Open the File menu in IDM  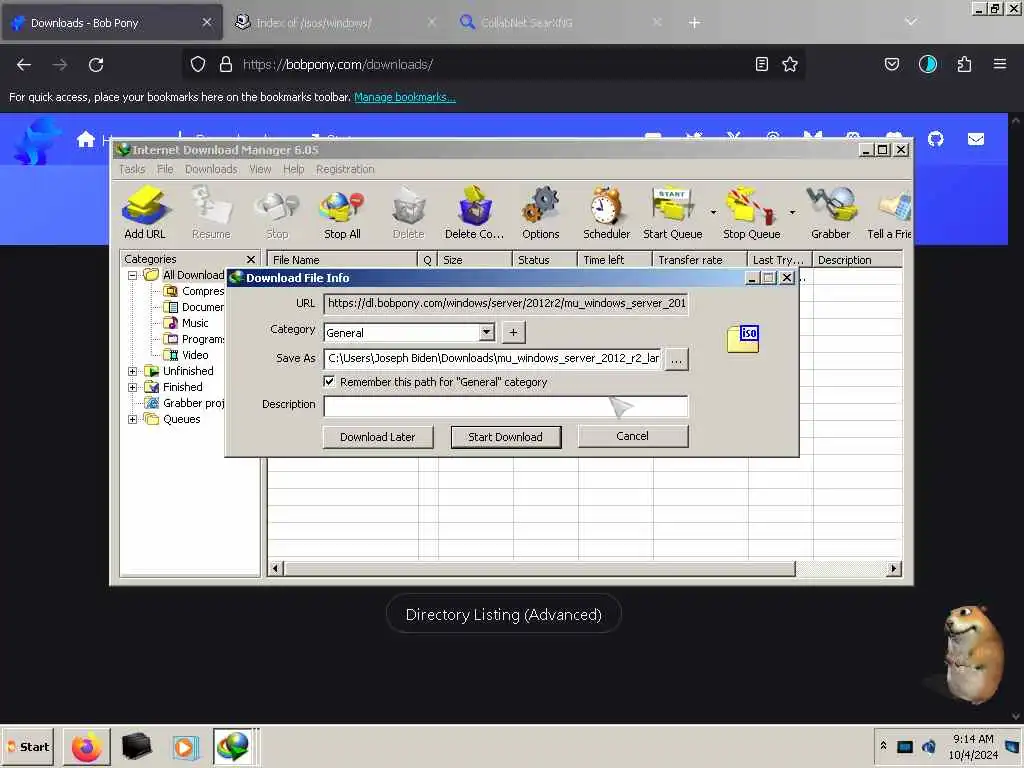pos(165,169)
